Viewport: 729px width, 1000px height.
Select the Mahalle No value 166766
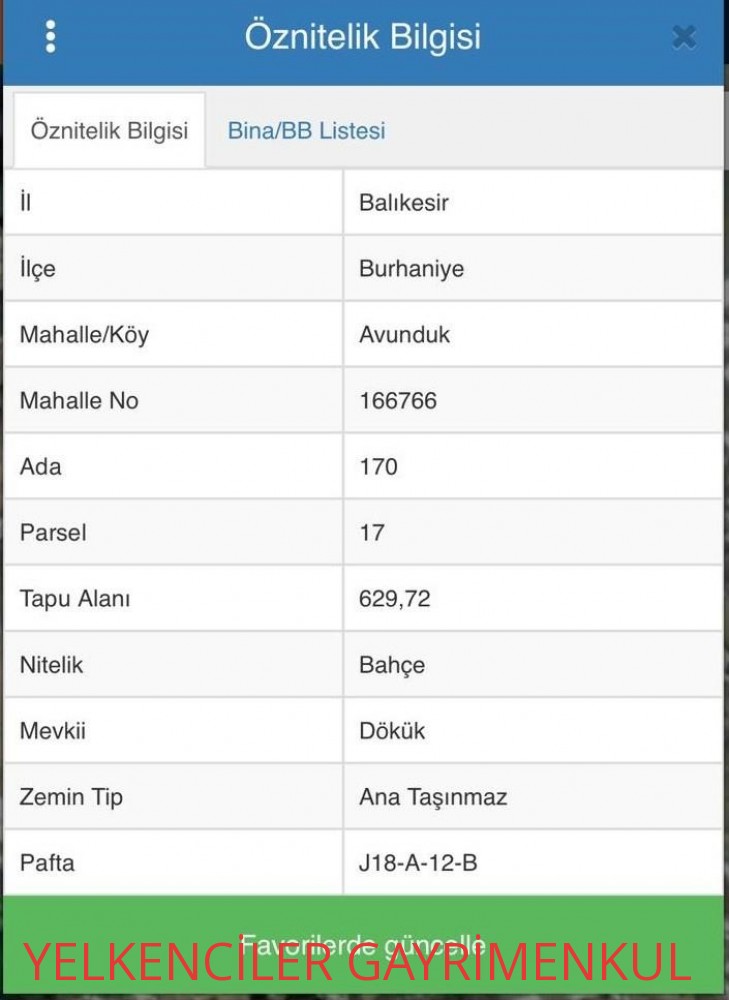point(398,401)
